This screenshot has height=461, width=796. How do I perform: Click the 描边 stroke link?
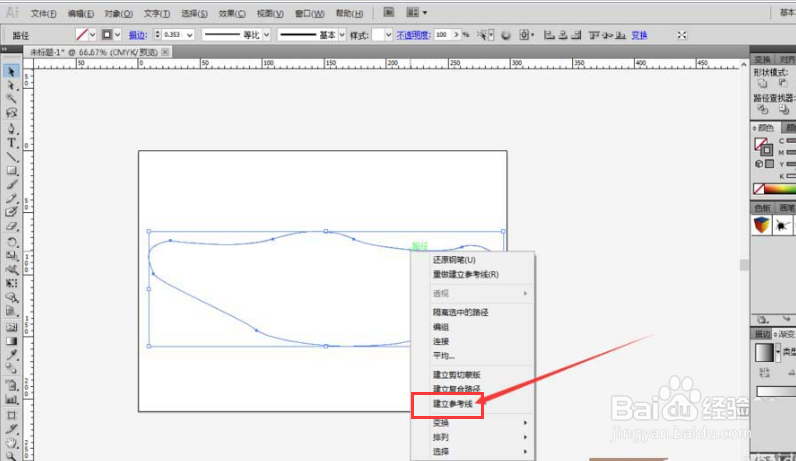138,35
